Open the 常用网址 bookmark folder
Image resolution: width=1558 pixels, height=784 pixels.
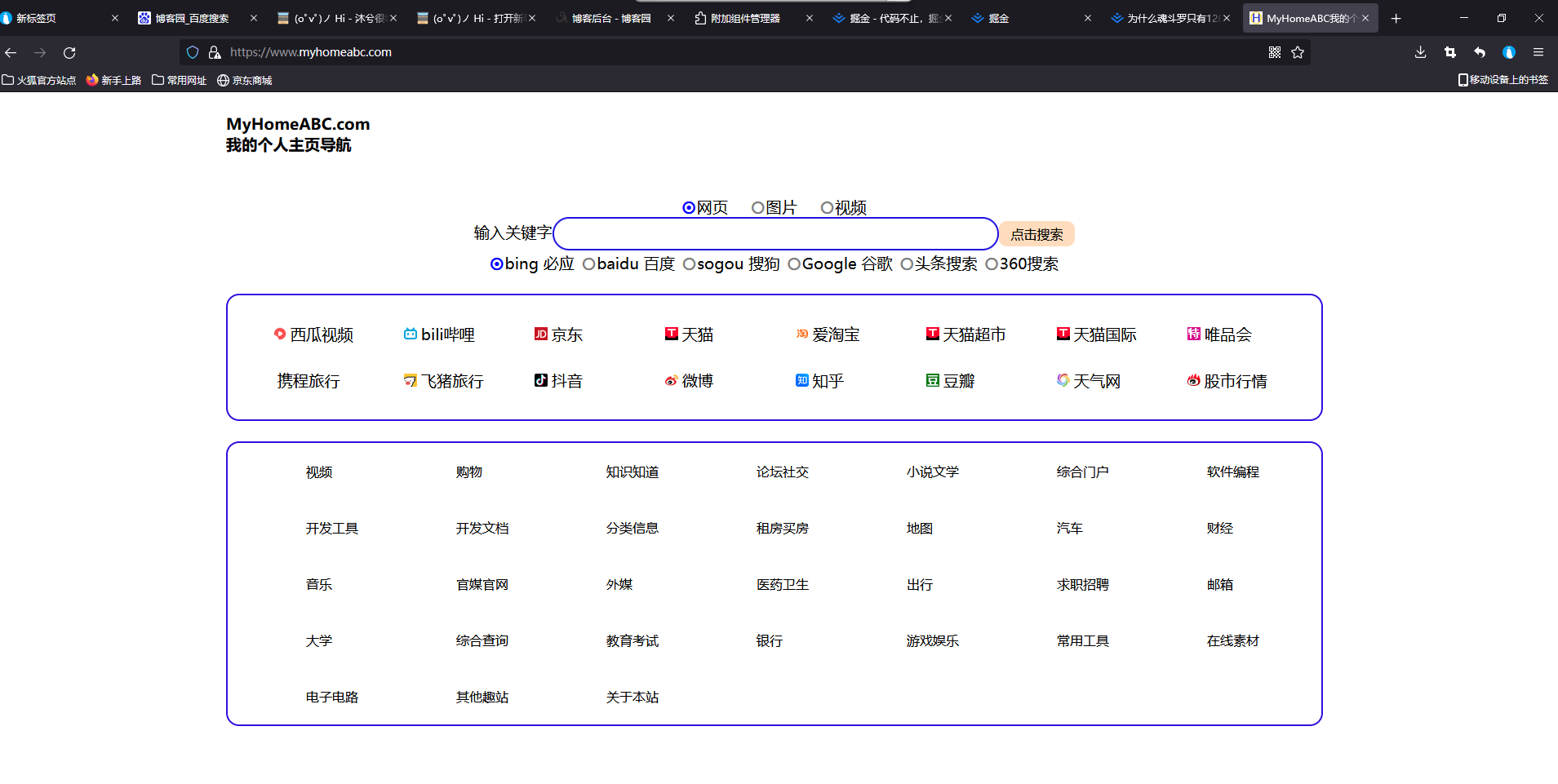tap(179, 80)
